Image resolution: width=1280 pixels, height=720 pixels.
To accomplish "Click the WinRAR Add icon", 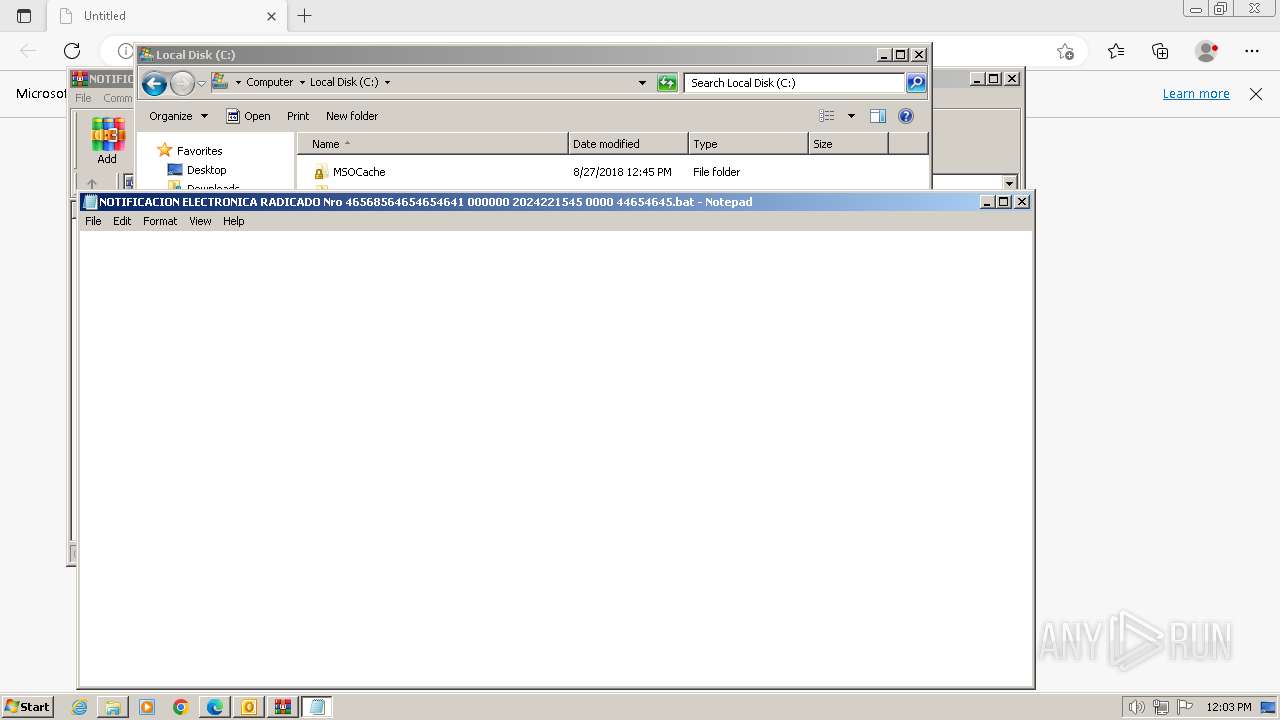I will (107, 141).
